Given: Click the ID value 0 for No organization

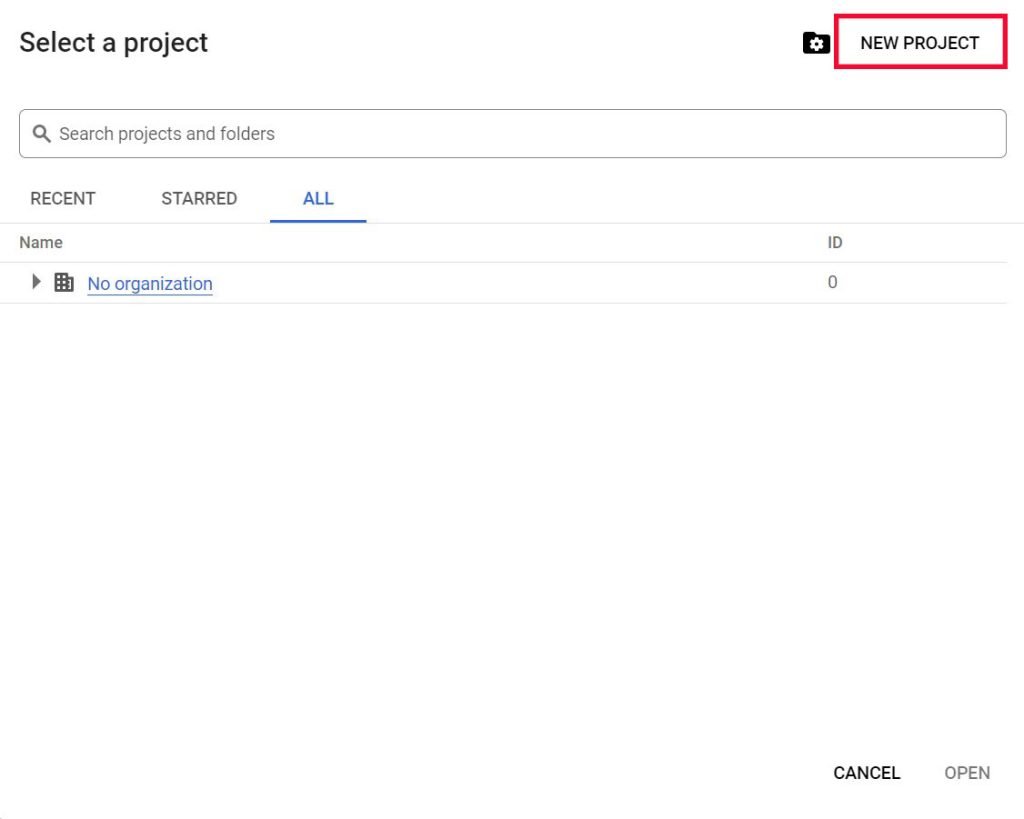Looking at the screenshot, I should point(833,282).
